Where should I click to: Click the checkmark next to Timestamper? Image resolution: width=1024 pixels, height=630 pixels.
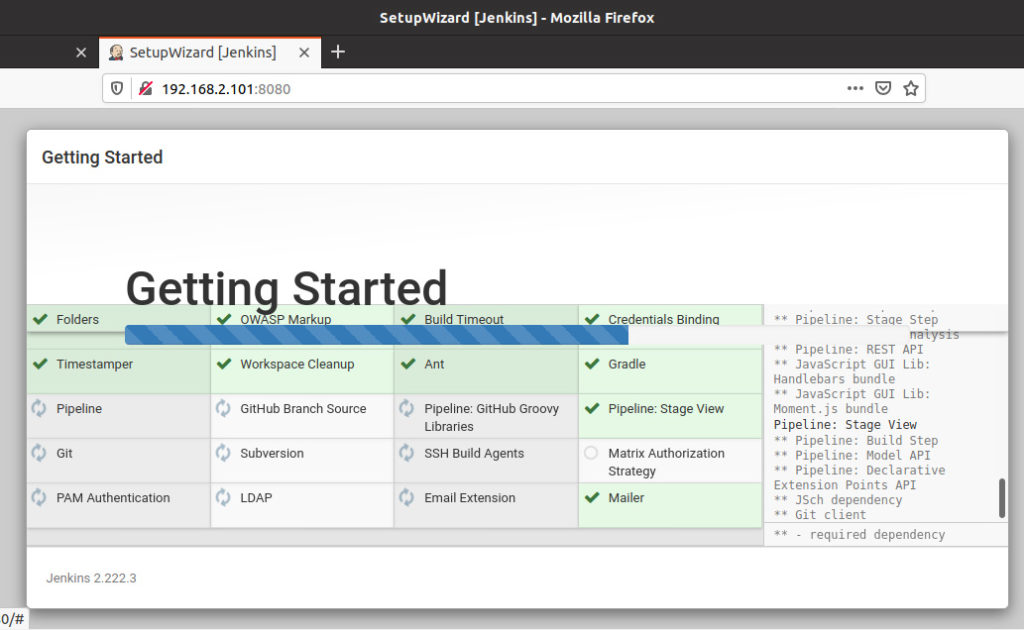(40, 364)
